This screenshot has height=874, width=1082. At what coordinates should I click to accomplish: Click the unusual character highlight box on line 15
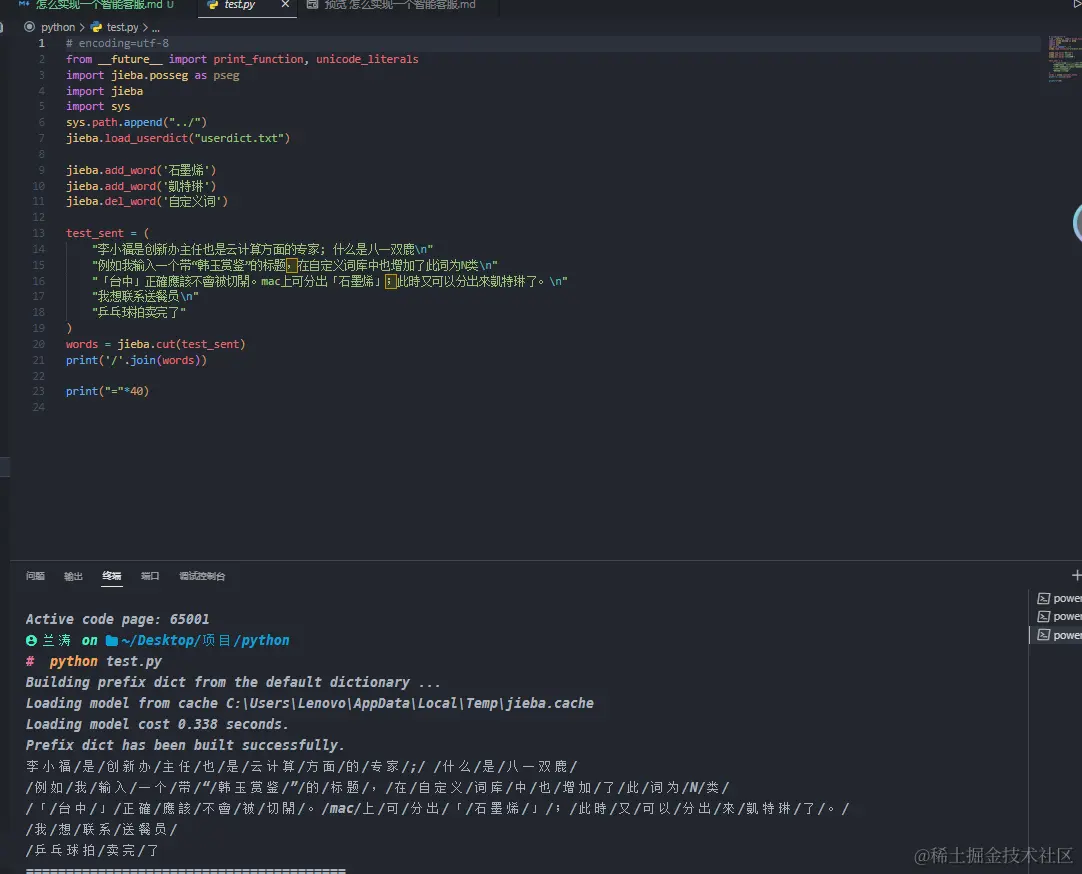[292, 265]
